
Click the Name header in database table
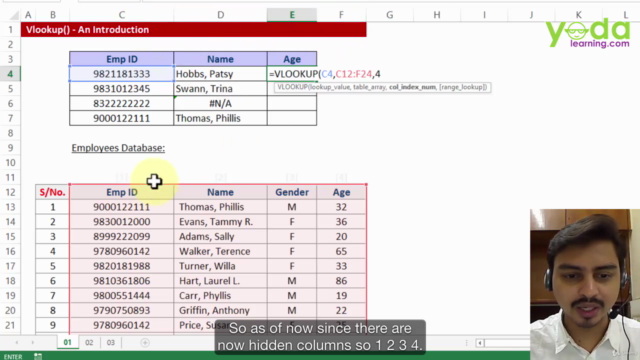click(x=220, y=192)
